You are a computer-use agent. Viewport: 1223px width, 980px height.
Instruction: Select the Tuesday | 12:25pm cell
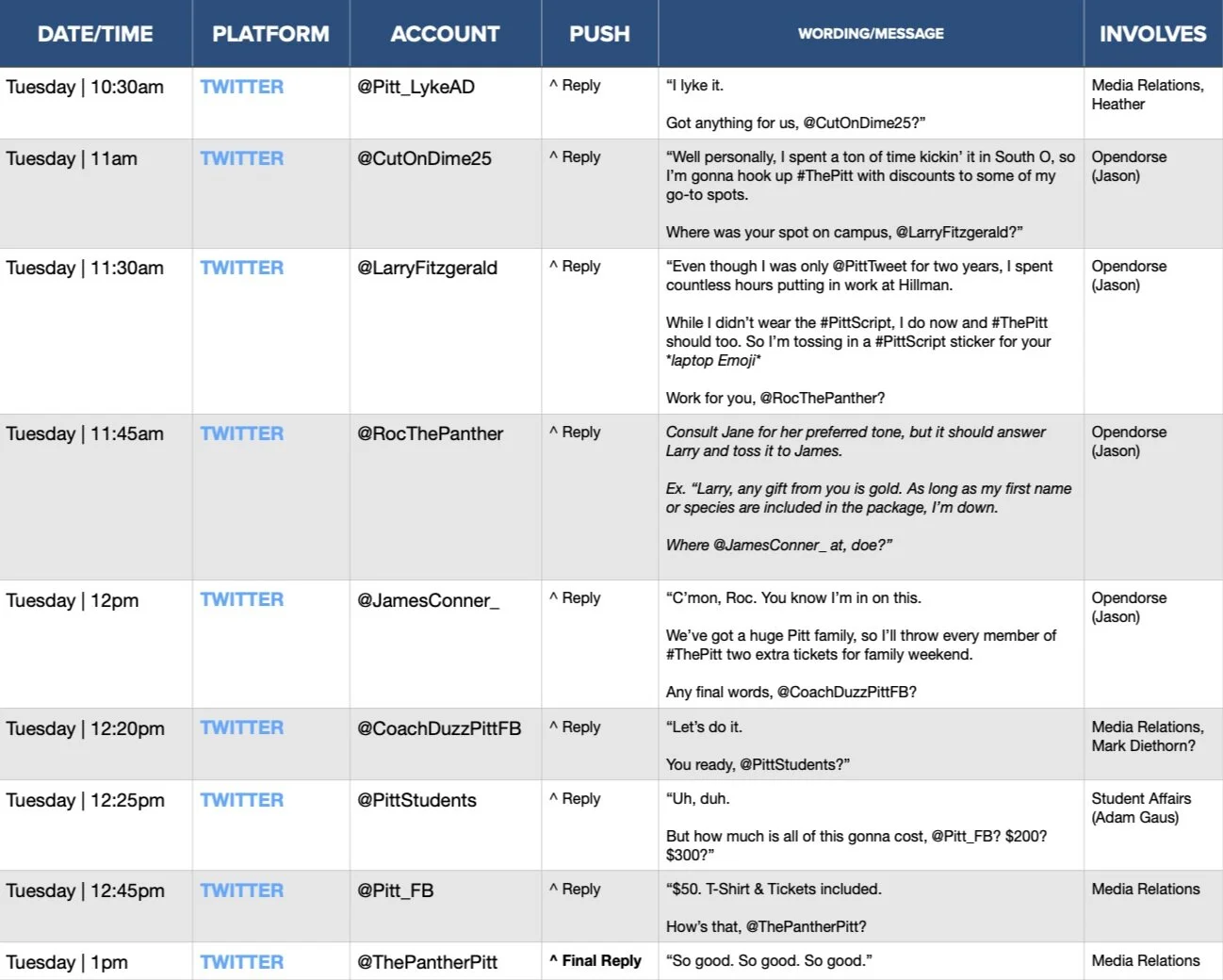pos(95,825)
